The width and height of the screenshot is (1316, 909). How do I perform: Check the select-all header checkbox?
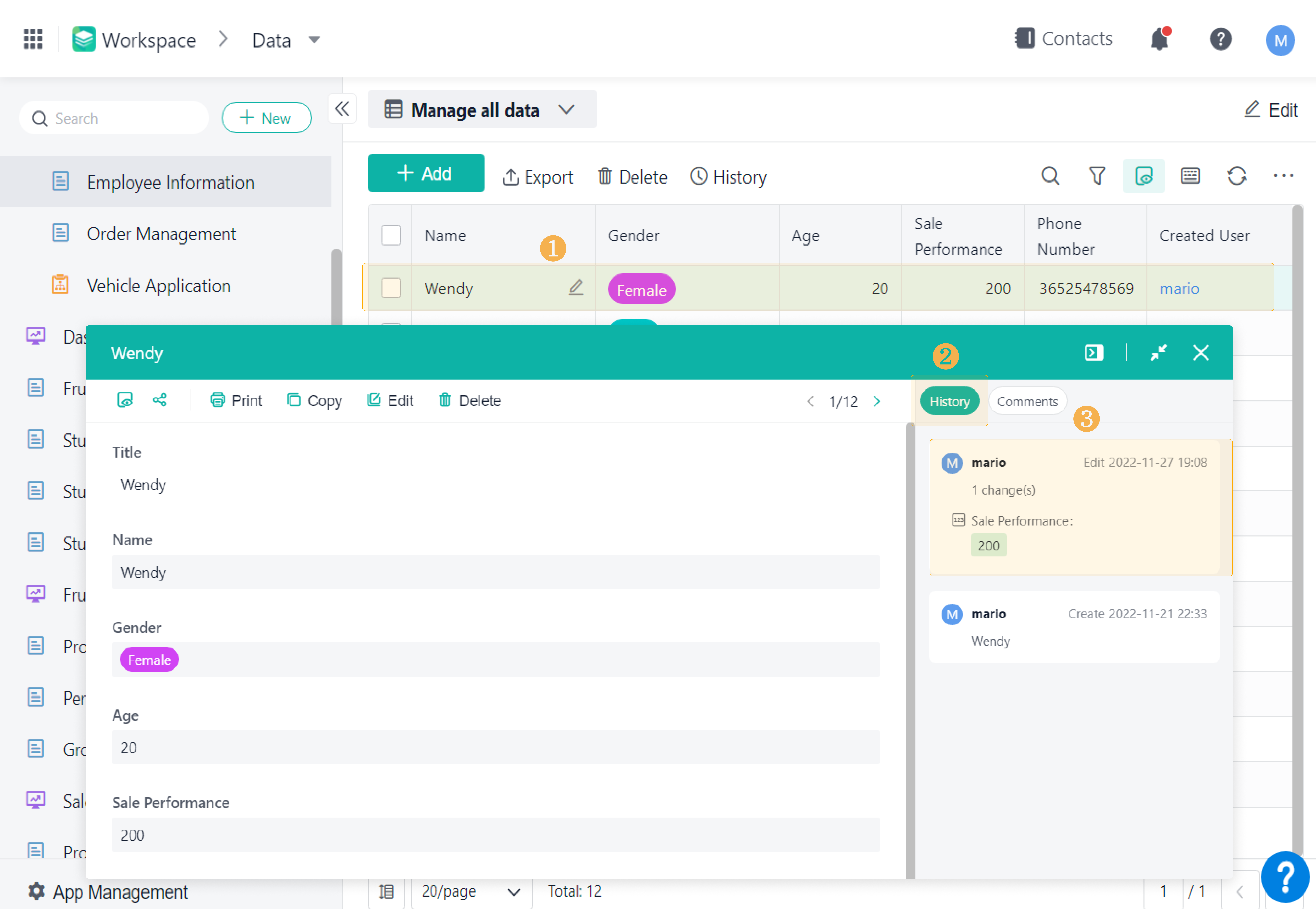(391, 235)
